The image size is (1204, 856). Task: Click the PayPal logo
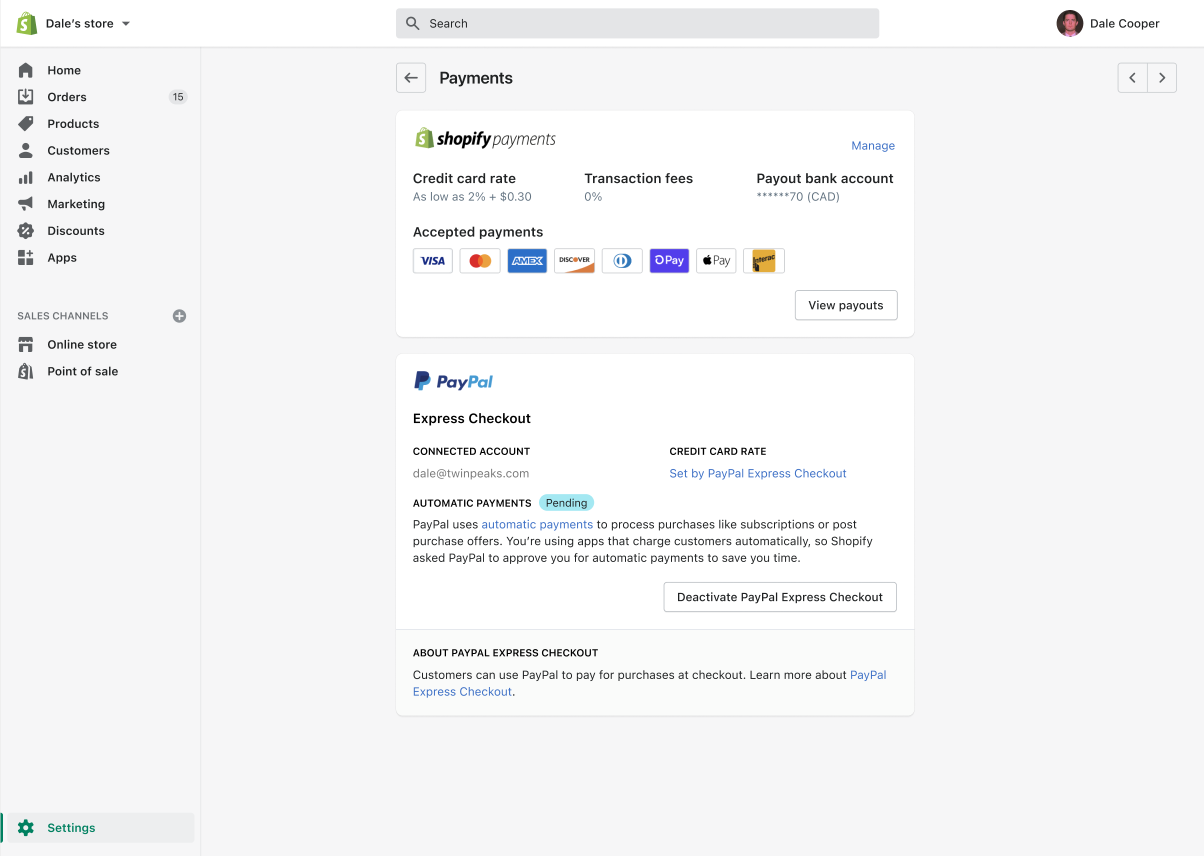(x=453, y=381)
